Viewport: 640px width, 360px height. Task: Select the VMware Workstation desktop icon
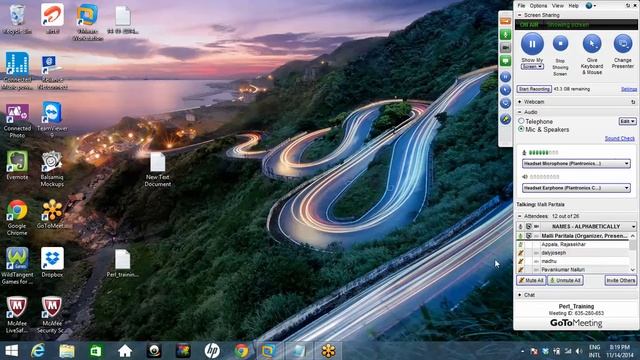point(87,22)
